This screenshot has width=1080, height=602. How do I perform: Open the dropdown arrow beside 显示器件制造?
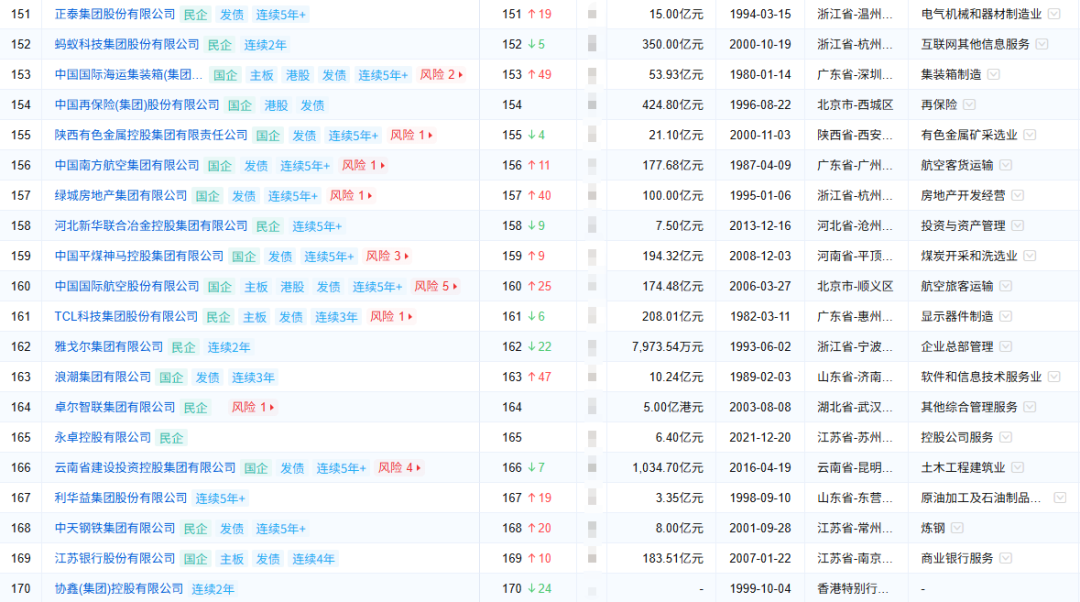(x=1006, y=316)
